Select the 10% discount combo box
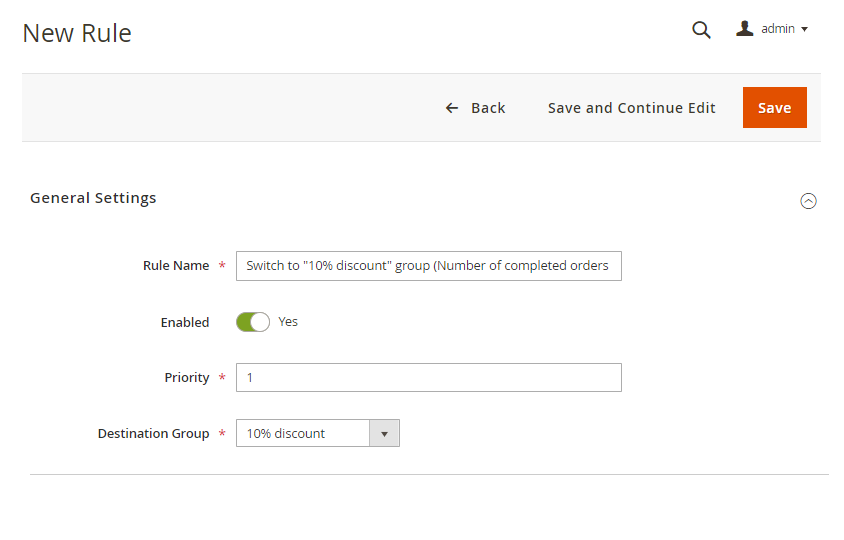The height and width of the screenshot is (540, 844). (303, 433)
